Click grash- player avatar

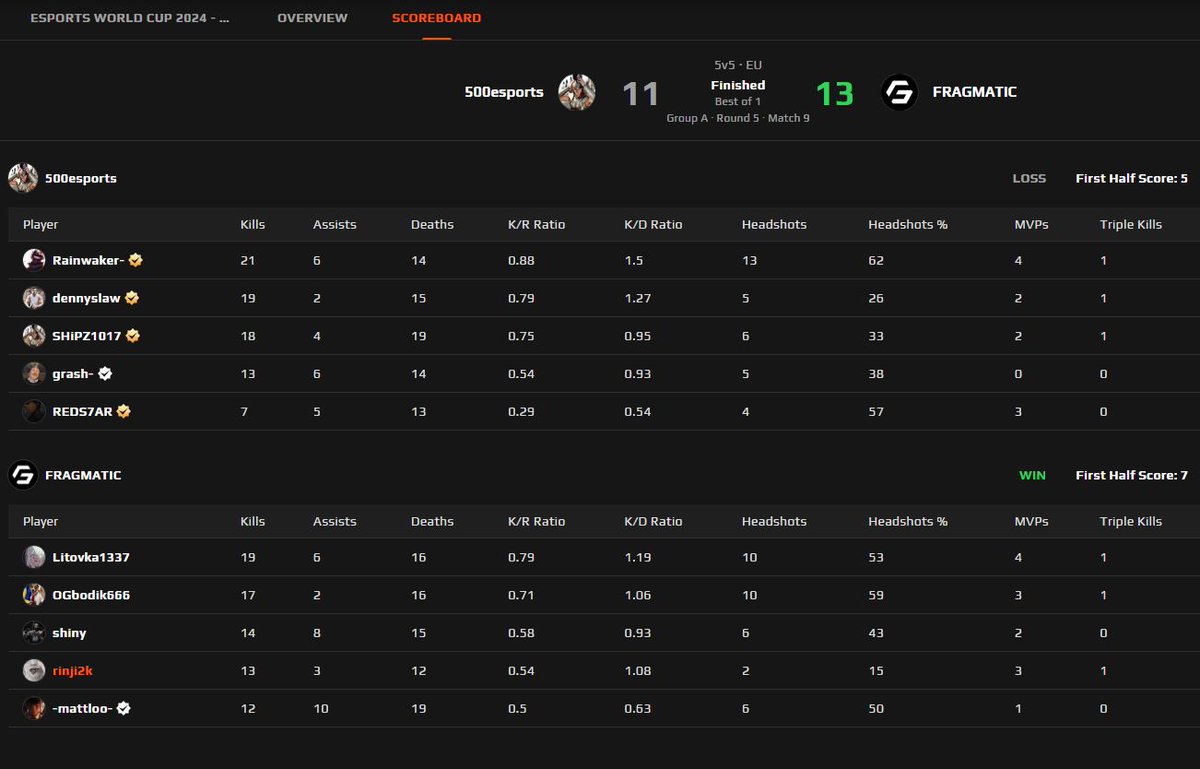click(34, 373)
